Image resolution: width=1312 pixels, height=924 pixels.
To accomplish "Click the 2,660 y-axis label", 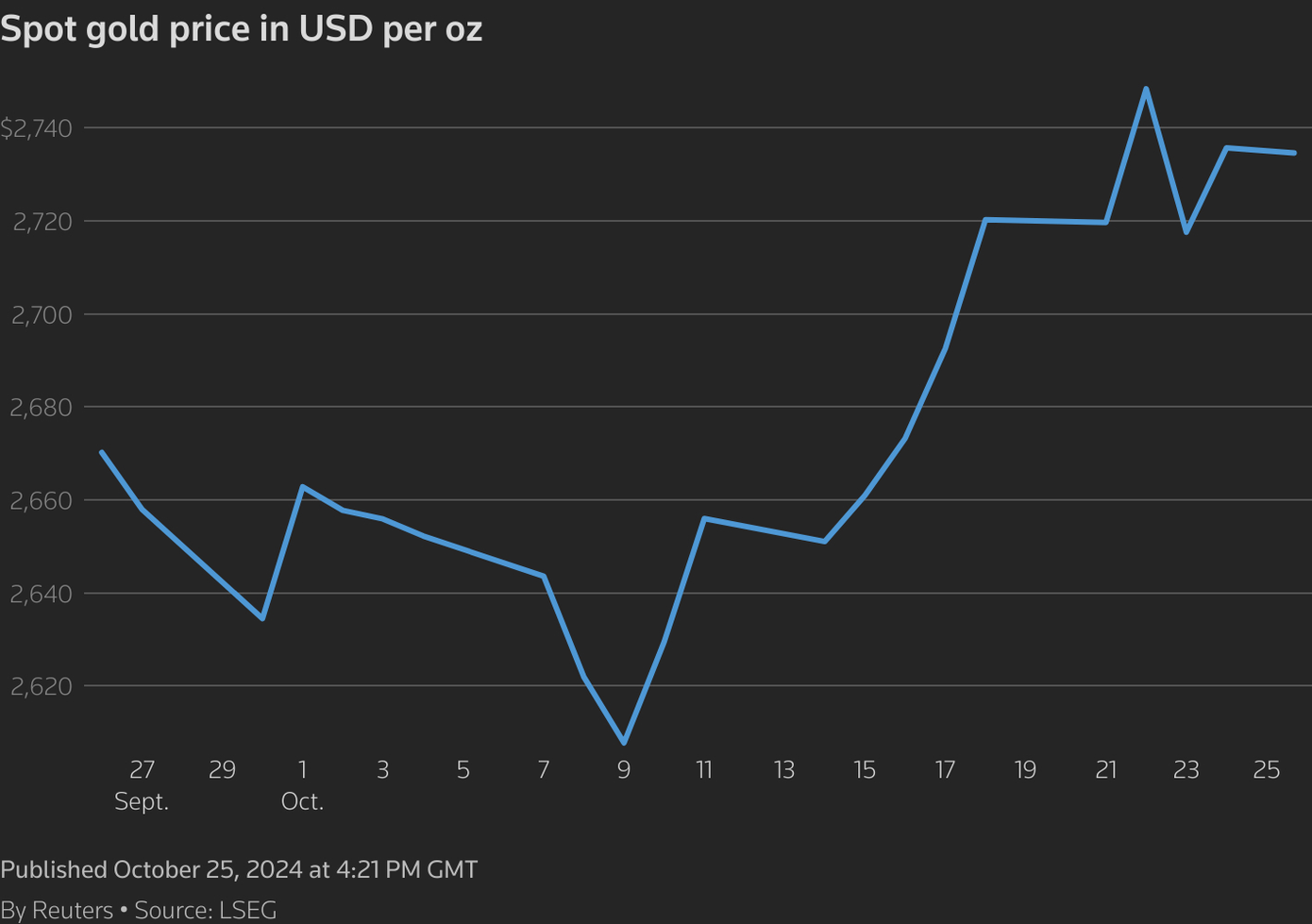I will (42, 500).
